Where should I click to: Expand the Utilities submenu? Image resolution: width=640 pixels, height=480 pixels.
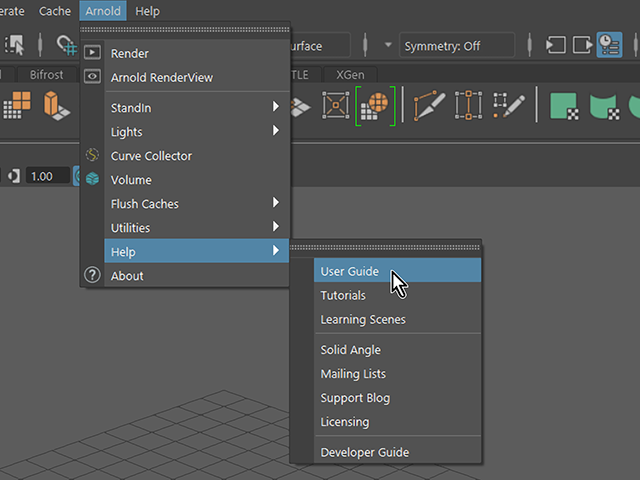click(x=197, y=228)
